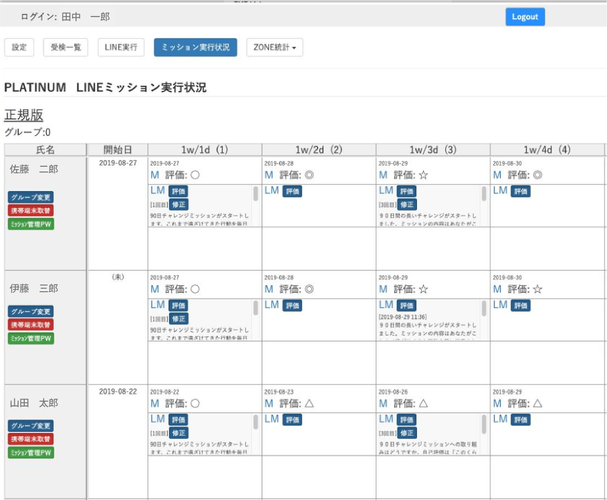Click 山田 太郎's 1w/3d 修正 button

point(406,432)
